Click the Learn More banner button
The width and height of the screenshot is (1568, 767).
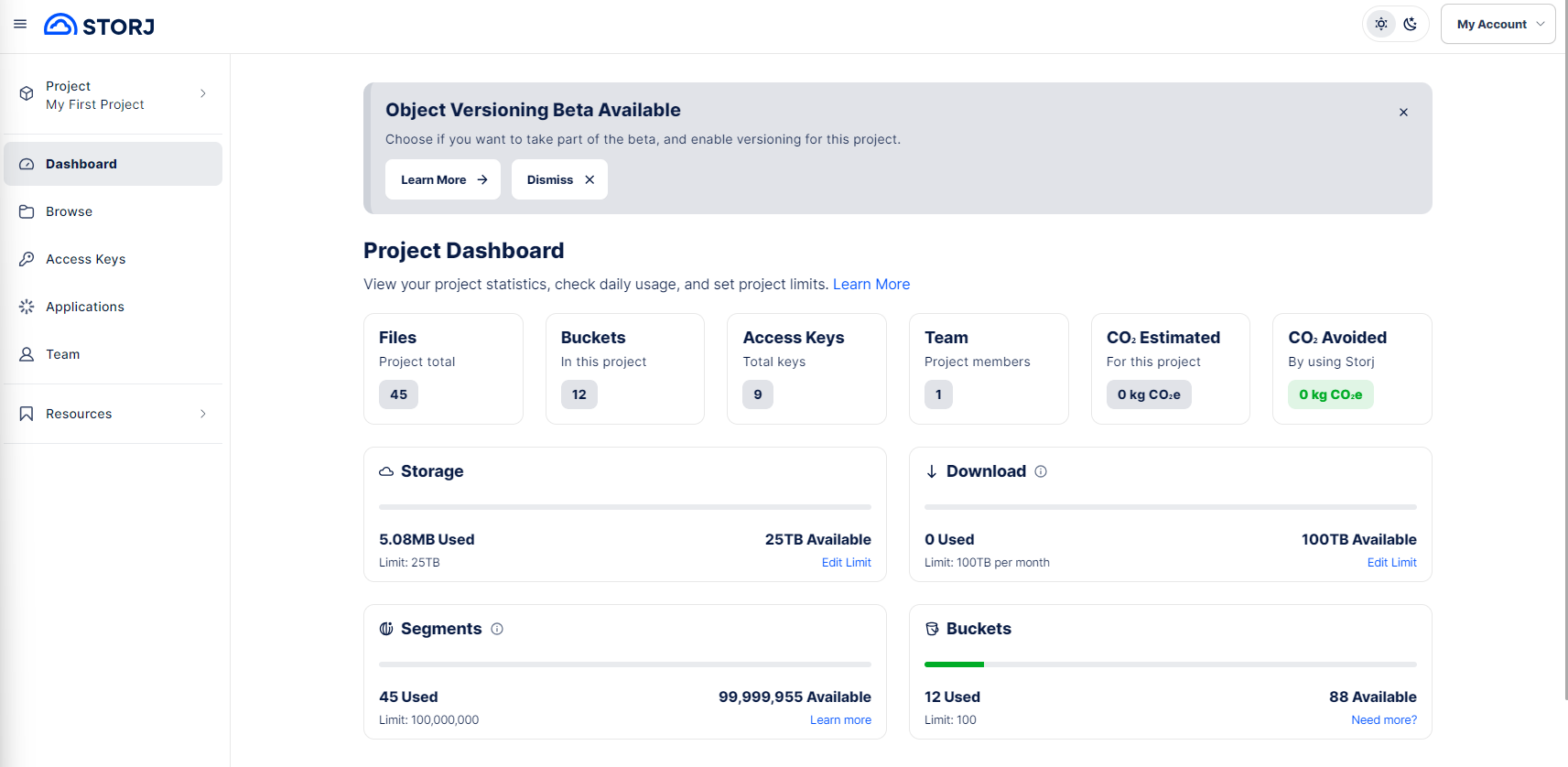click(x=443, y=179)
